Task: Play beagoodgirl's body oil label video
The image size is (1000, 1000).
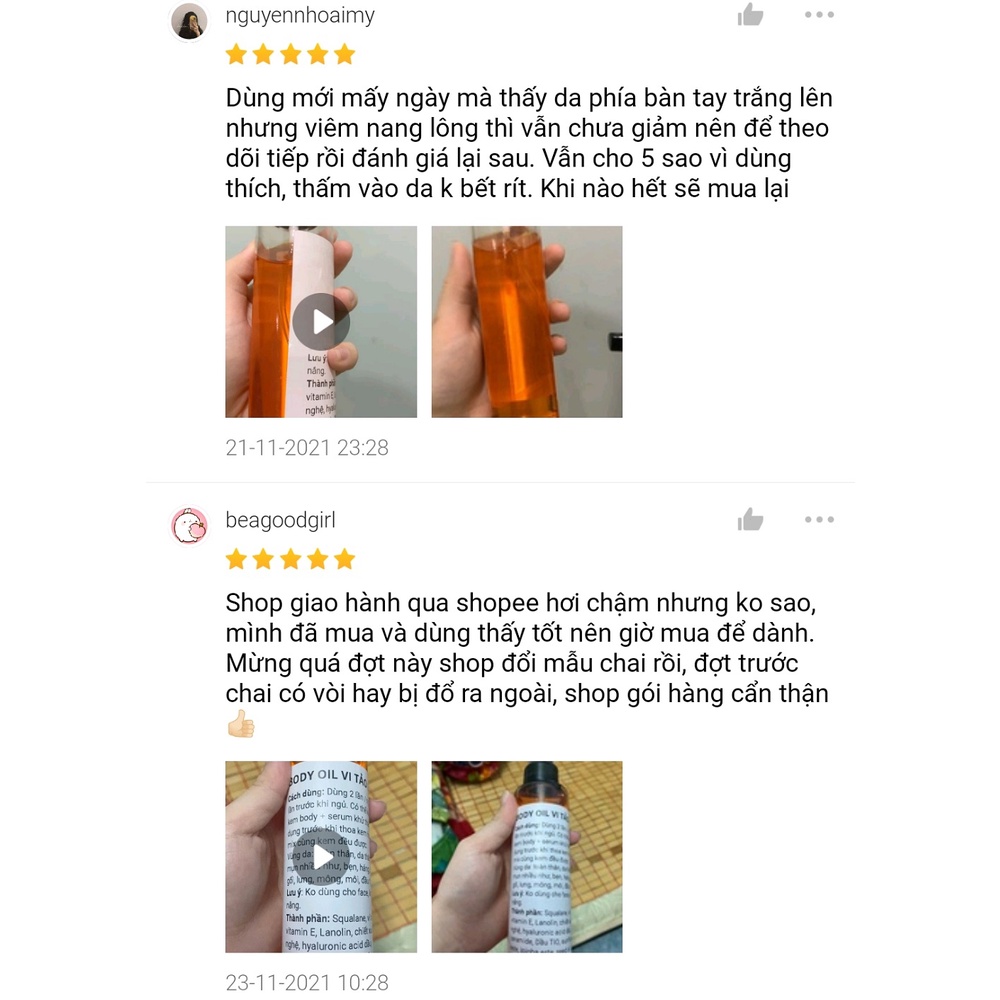Action: pyautogui.click(x=321, y=857)
